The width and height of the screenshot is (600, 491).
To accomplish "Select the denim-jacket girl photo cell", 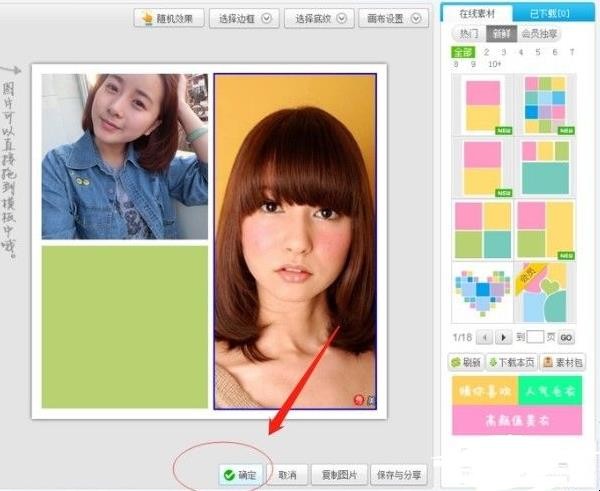I will (x=125, y=157).
